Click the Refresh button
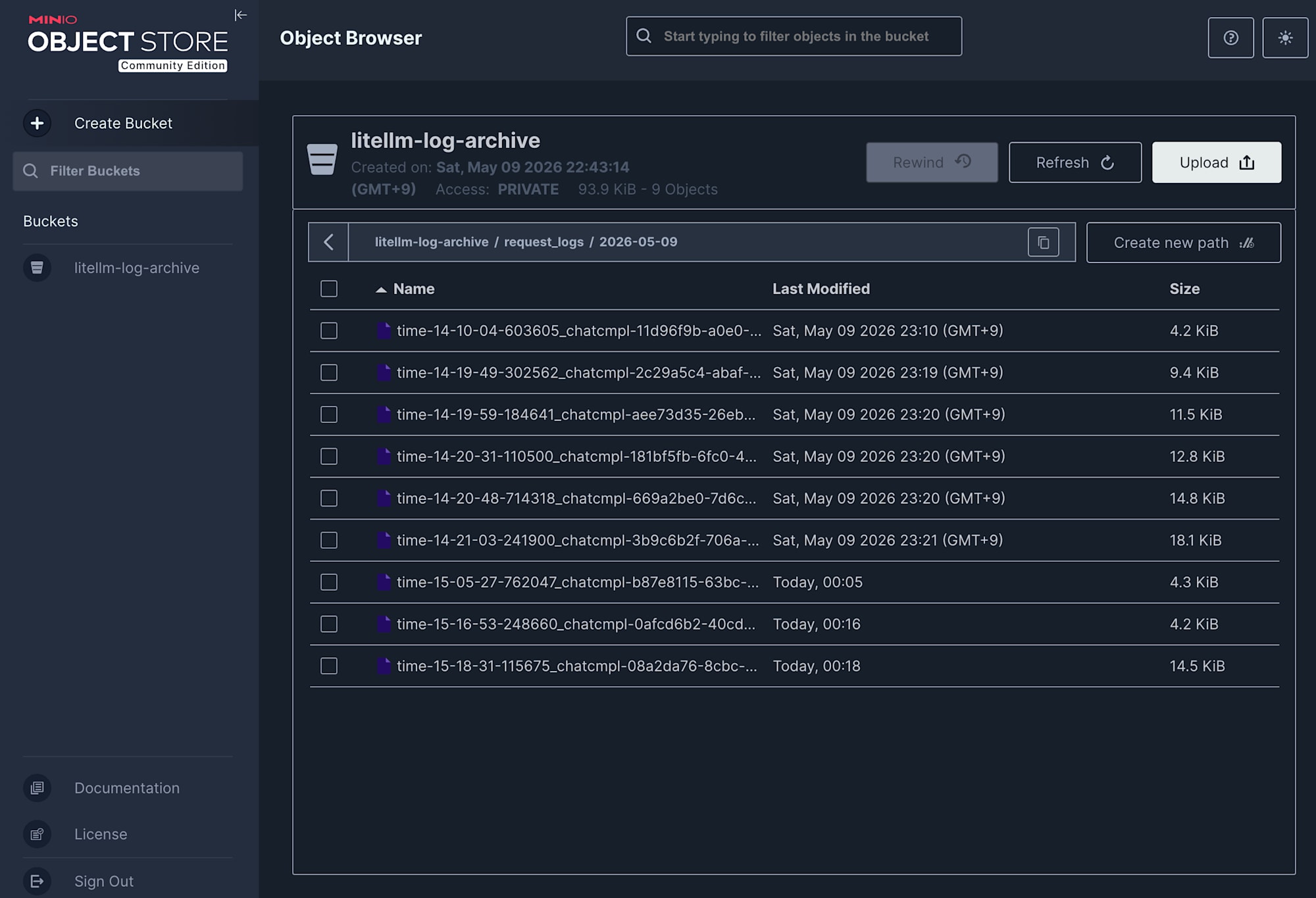 pyautogui.click(x=1075, y=162)
